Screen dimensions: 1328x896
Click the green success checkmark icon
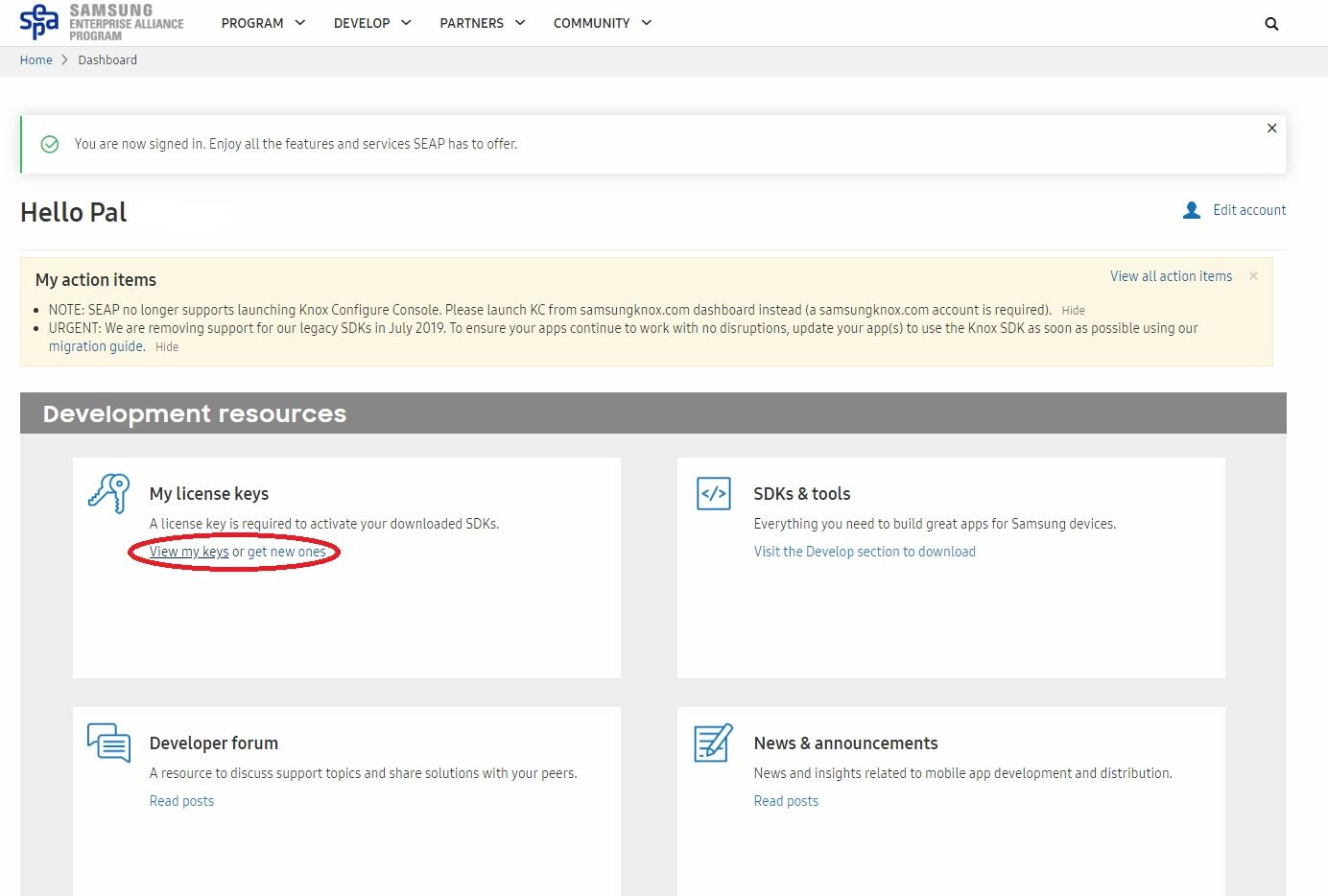point(50,144)
